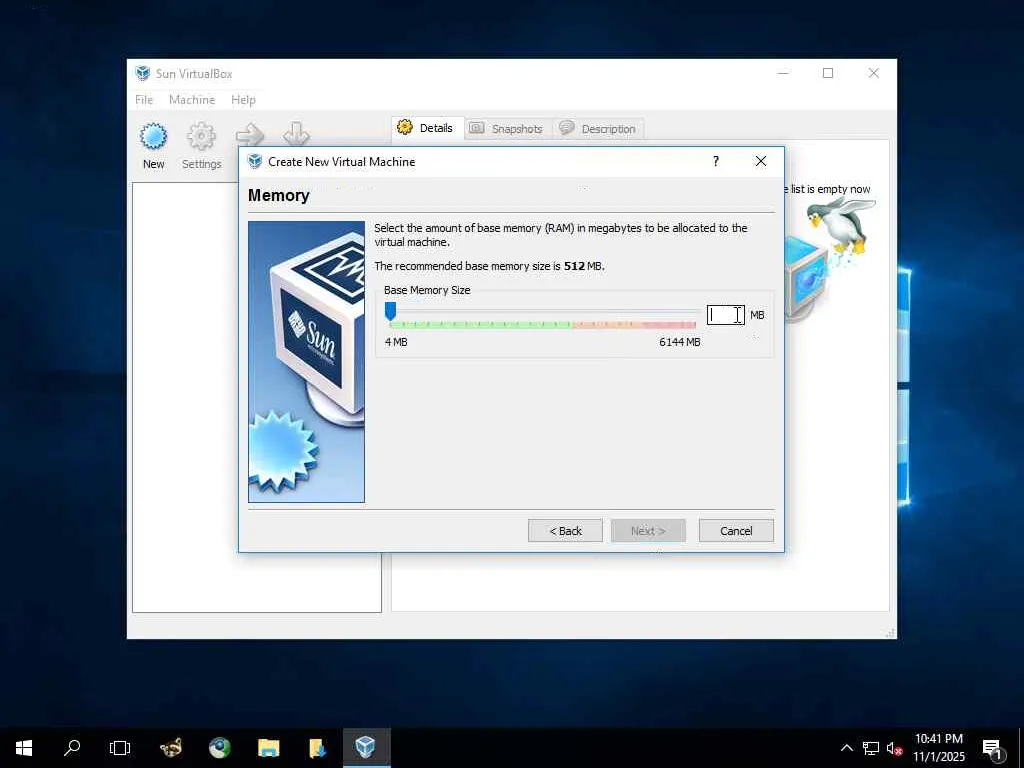Click the network icon in system tray
The width and height of the screenshot is (1024, 768).
pyautogui.click(x=871, y=748)
